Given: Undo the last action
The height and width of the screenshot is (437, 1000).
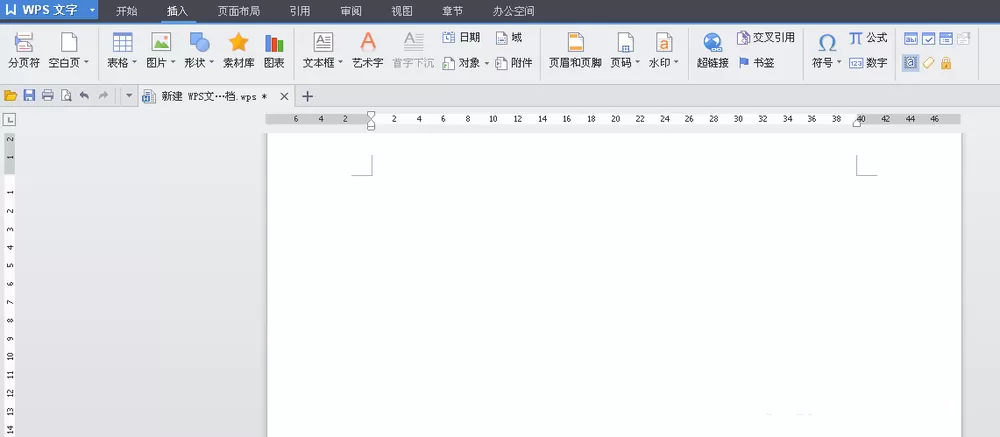Looking at the screenshot, I should tap(84, 96).
